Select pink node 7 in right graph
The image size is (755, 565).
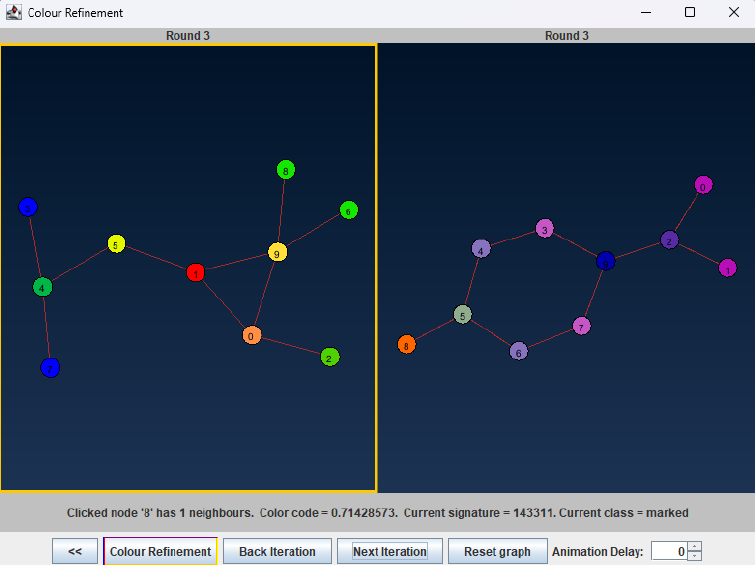click(582, 327)
